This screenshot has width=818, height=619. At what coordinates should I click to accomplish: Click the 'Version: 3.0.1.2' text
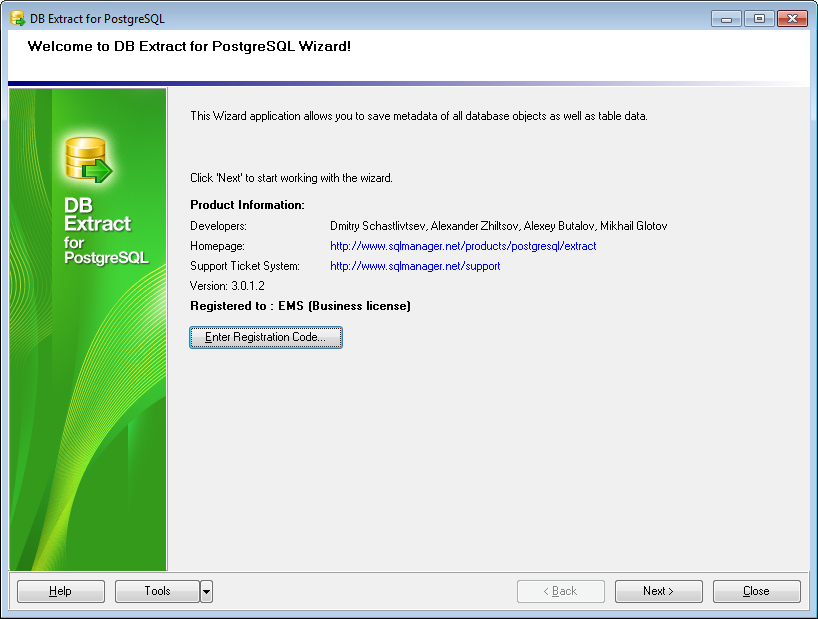point(227,286)
